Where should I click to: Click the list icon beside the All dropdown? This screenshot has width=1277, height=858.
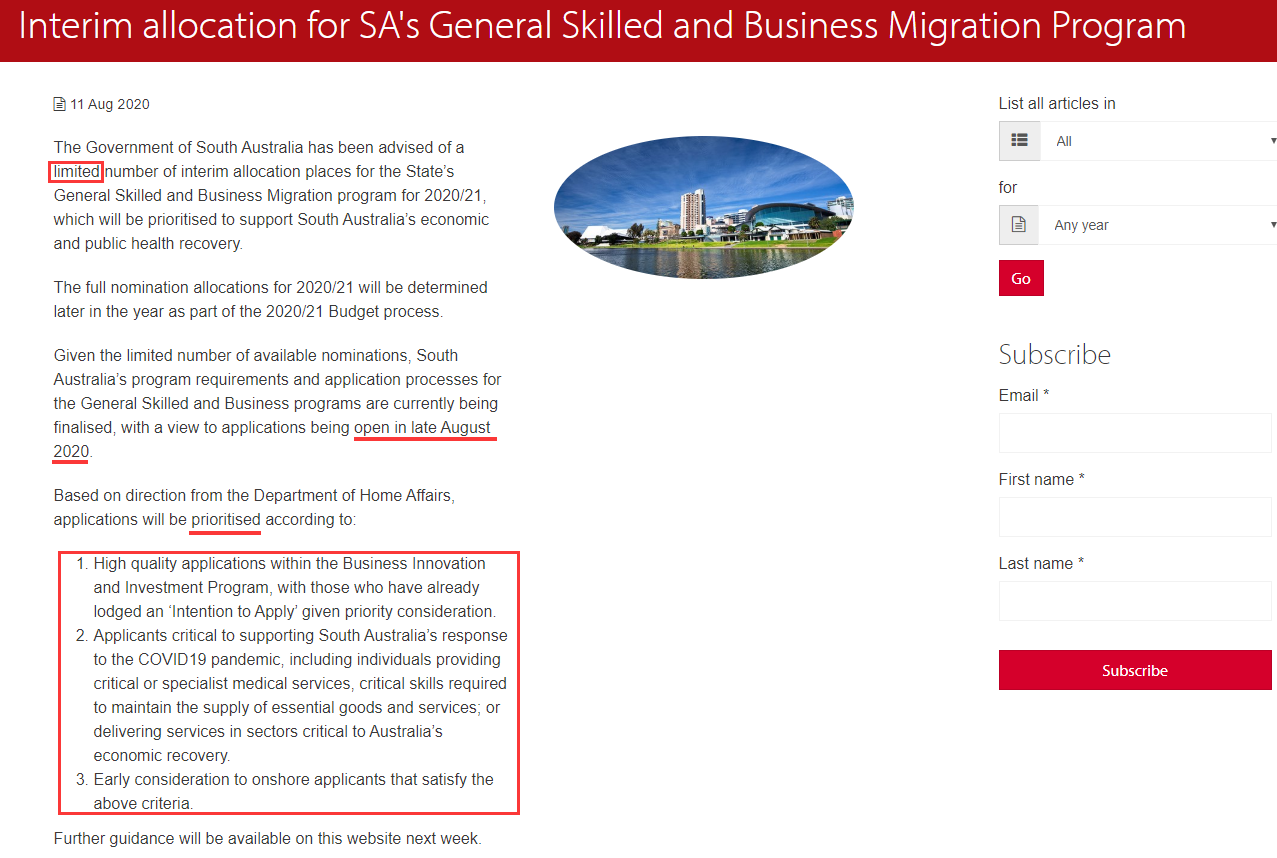[x=1019, y=141]
